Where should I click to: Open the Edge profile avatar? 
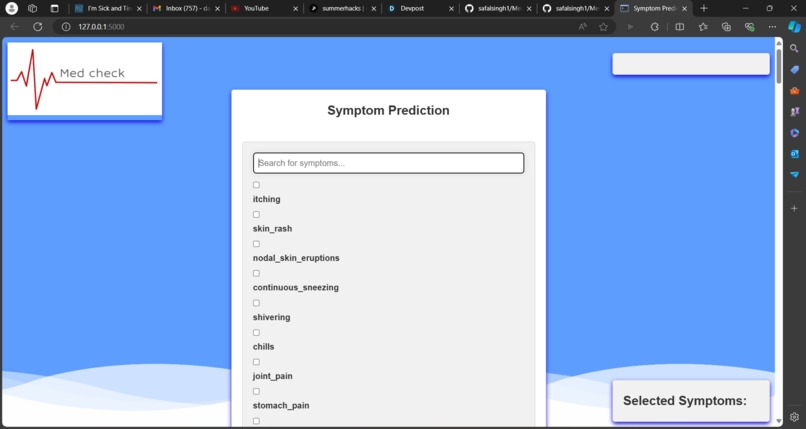pyautogui.click(x=11, y=8)
